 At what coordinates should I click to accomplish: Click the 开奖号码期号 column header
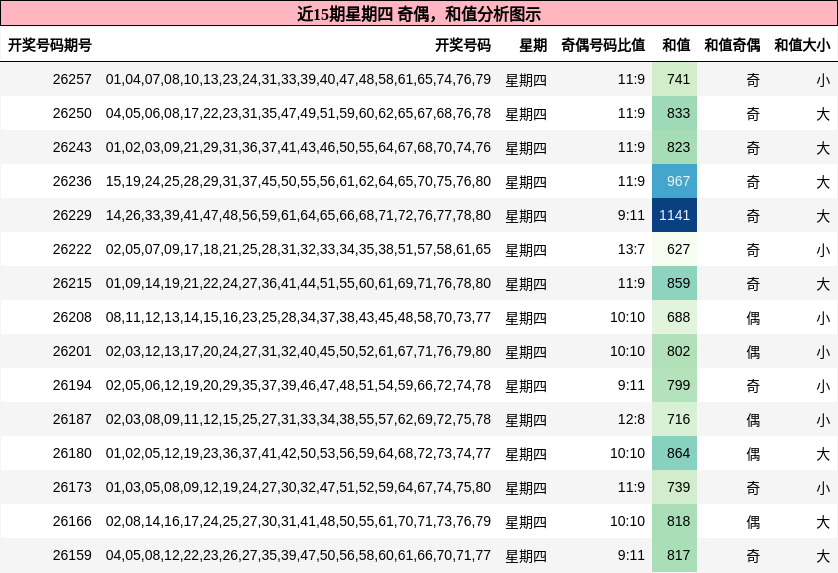pyautogui.click(x=50, y=45)
